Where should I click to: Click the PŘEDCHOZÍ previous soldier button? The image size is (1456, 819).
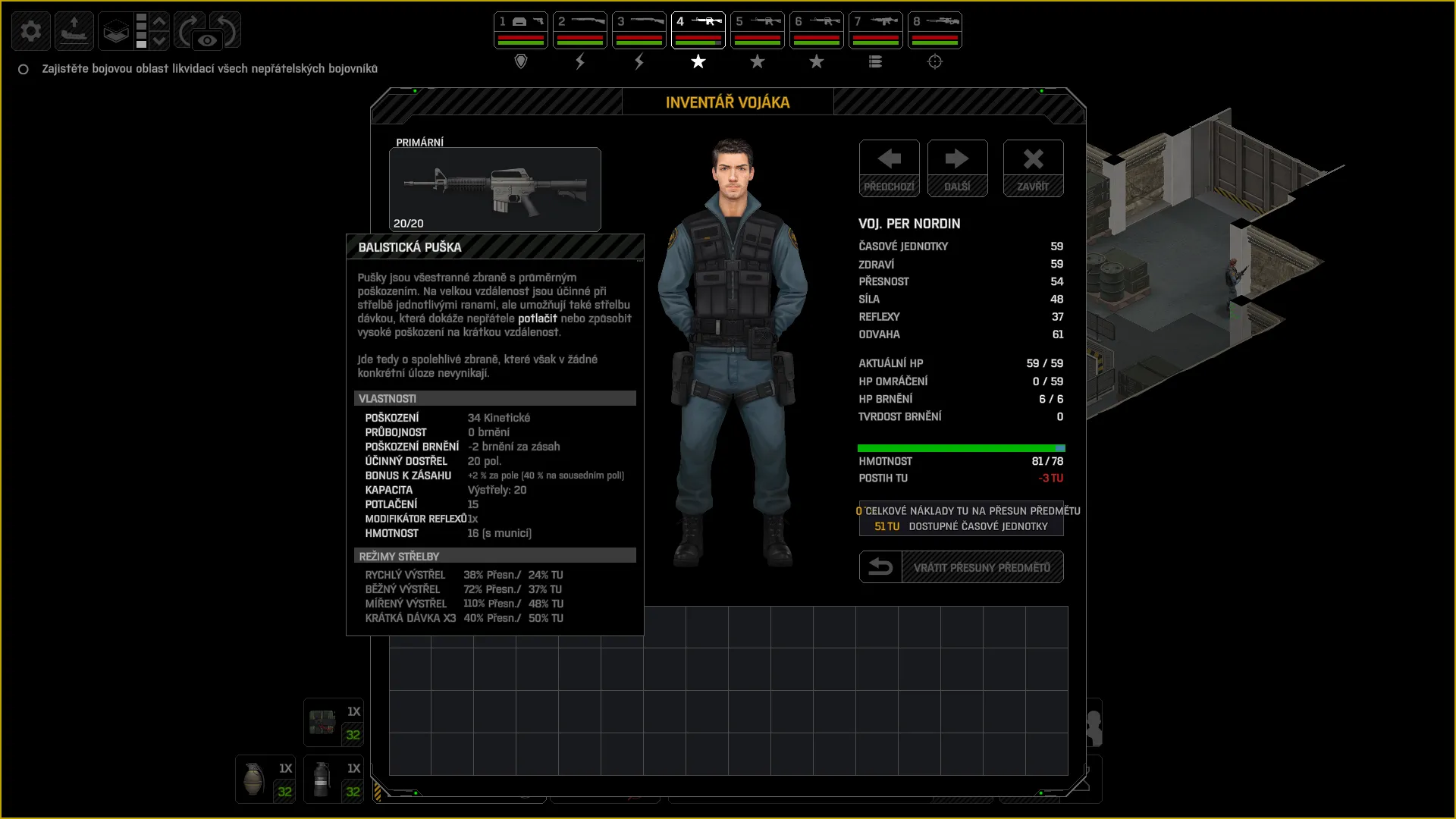point(890,168)
